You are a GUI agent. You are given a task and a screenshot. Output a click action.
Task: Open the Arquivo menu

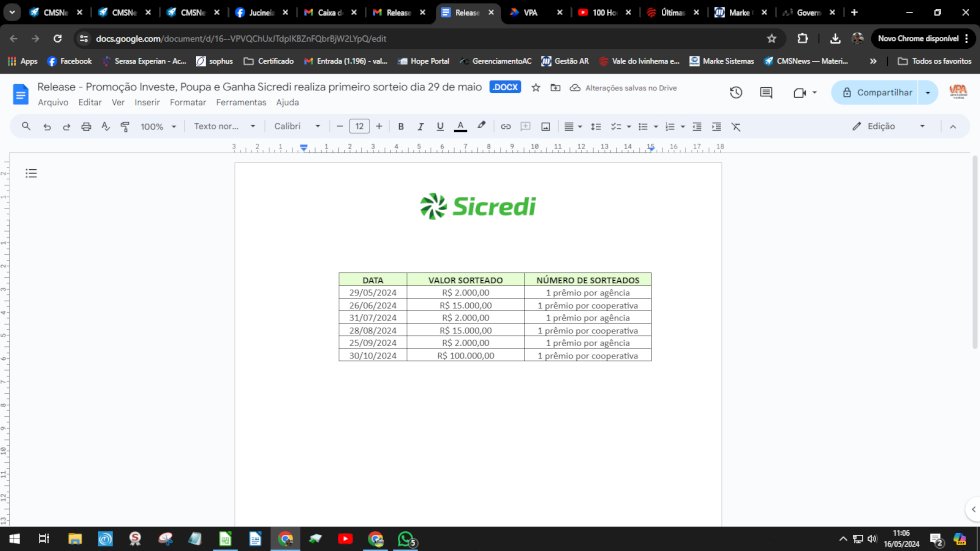pos(53,102)
